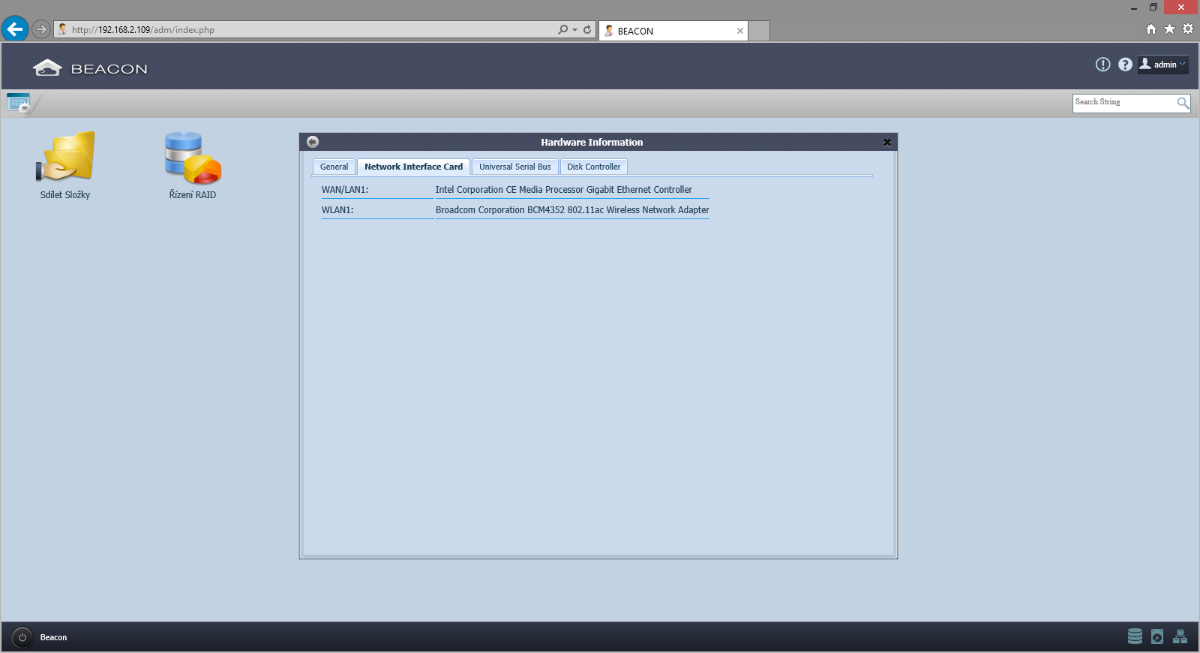Select the Disk Controller tab

click(594, 167)
